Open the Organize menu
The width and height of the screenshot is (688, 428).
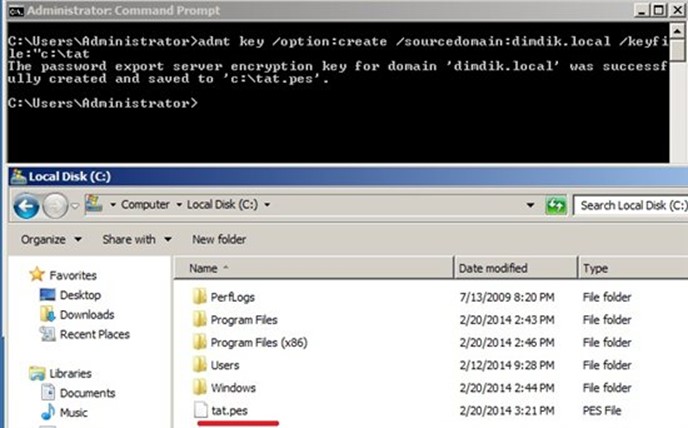coord(51,240)
